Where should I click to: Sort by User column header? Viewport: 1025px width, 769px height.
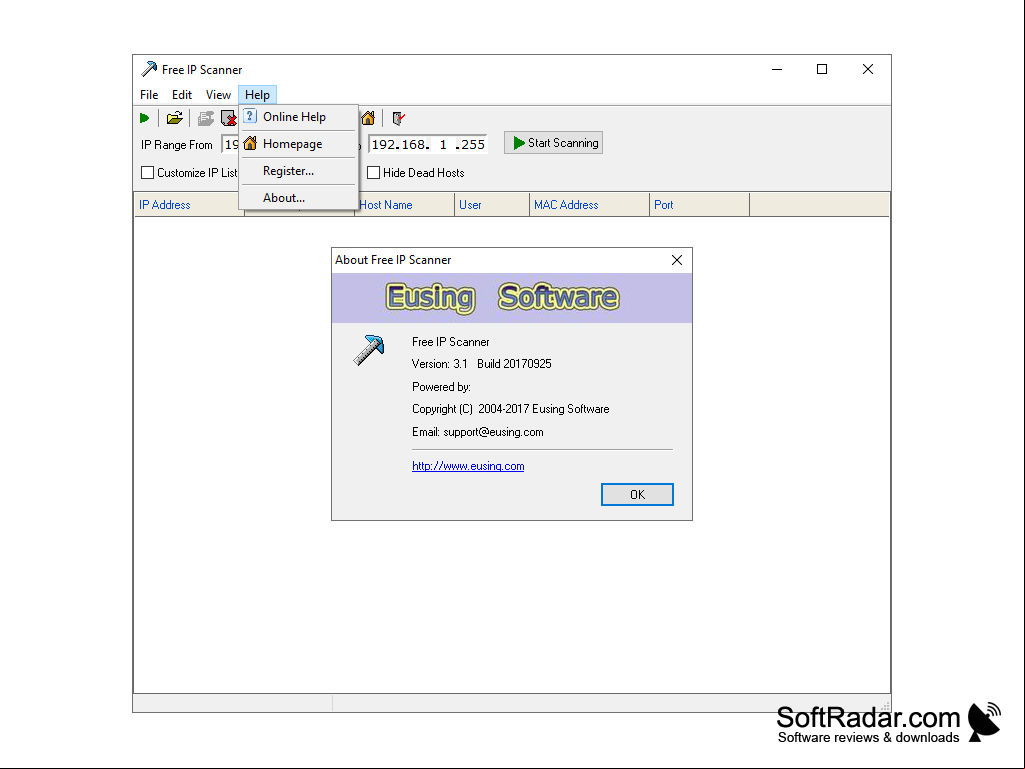click(492, 205)
